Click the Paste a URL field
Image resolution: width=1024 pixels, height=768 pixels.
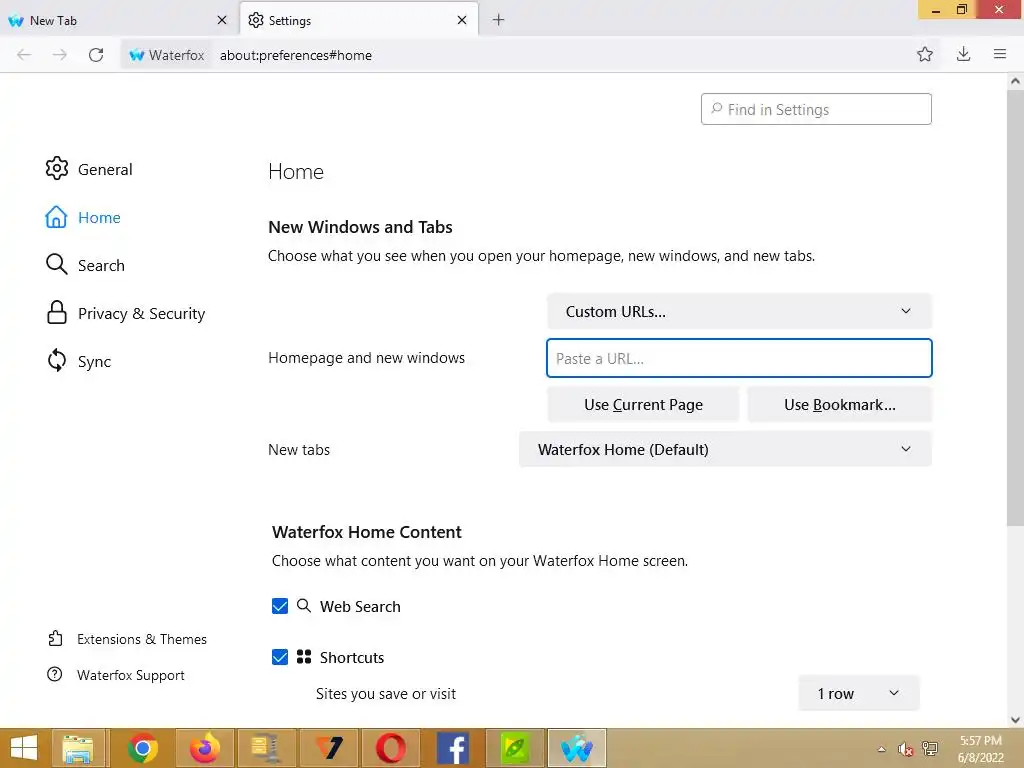(739, 358)
